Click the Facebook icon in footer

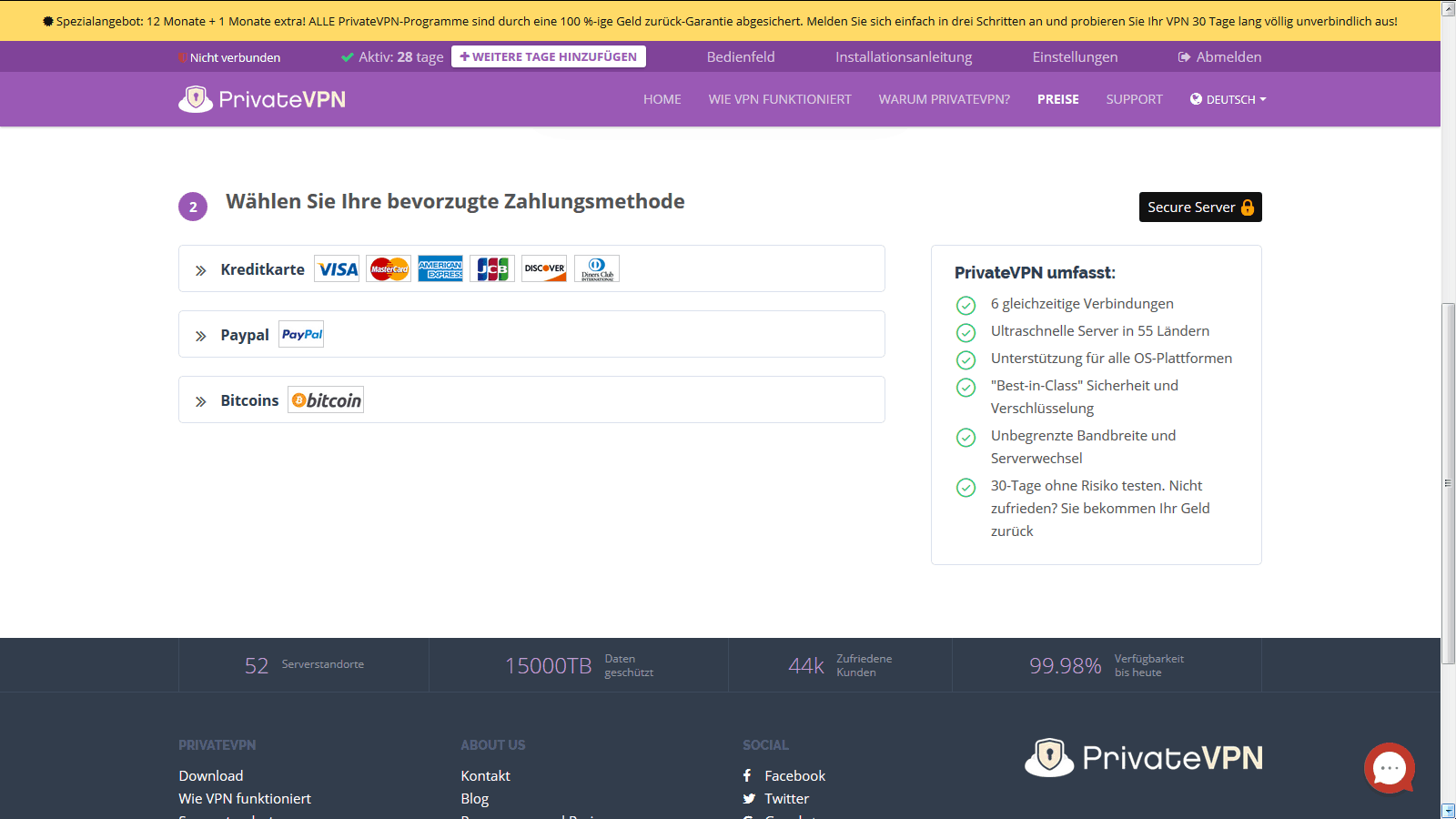point(747,775)
